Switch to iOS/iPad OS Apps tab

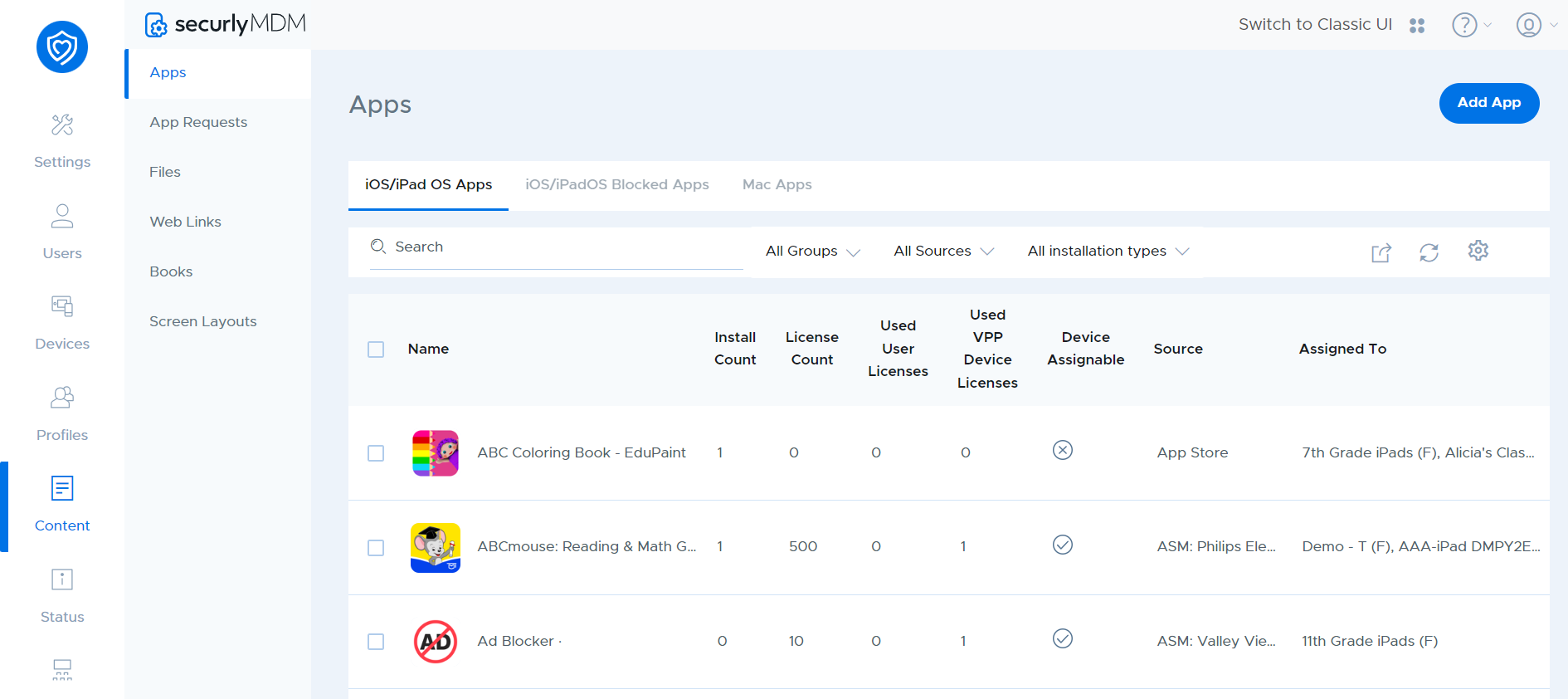pos(428,184)
